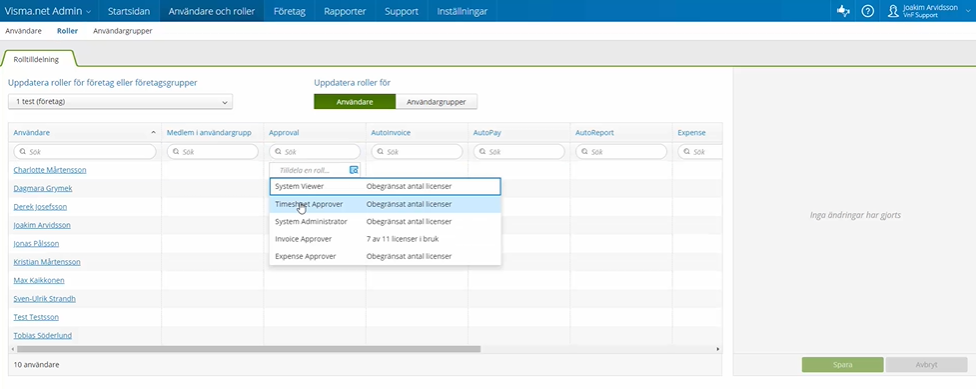The height and width of the screenshot is (389, 976).
Task: Click the Avbryt button
Action: [x=926, y=365]
